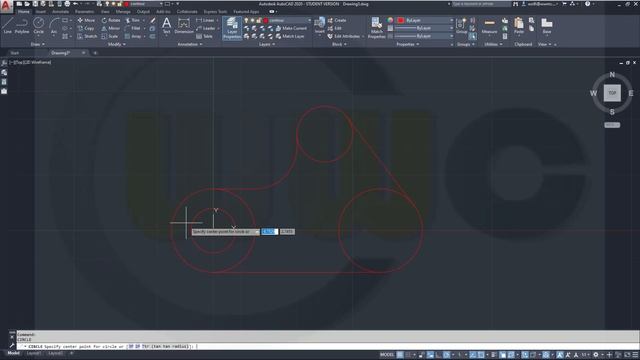This screenshot has width=640, height=360.
Task: Choose the Scale command
Action: (110, 36)
